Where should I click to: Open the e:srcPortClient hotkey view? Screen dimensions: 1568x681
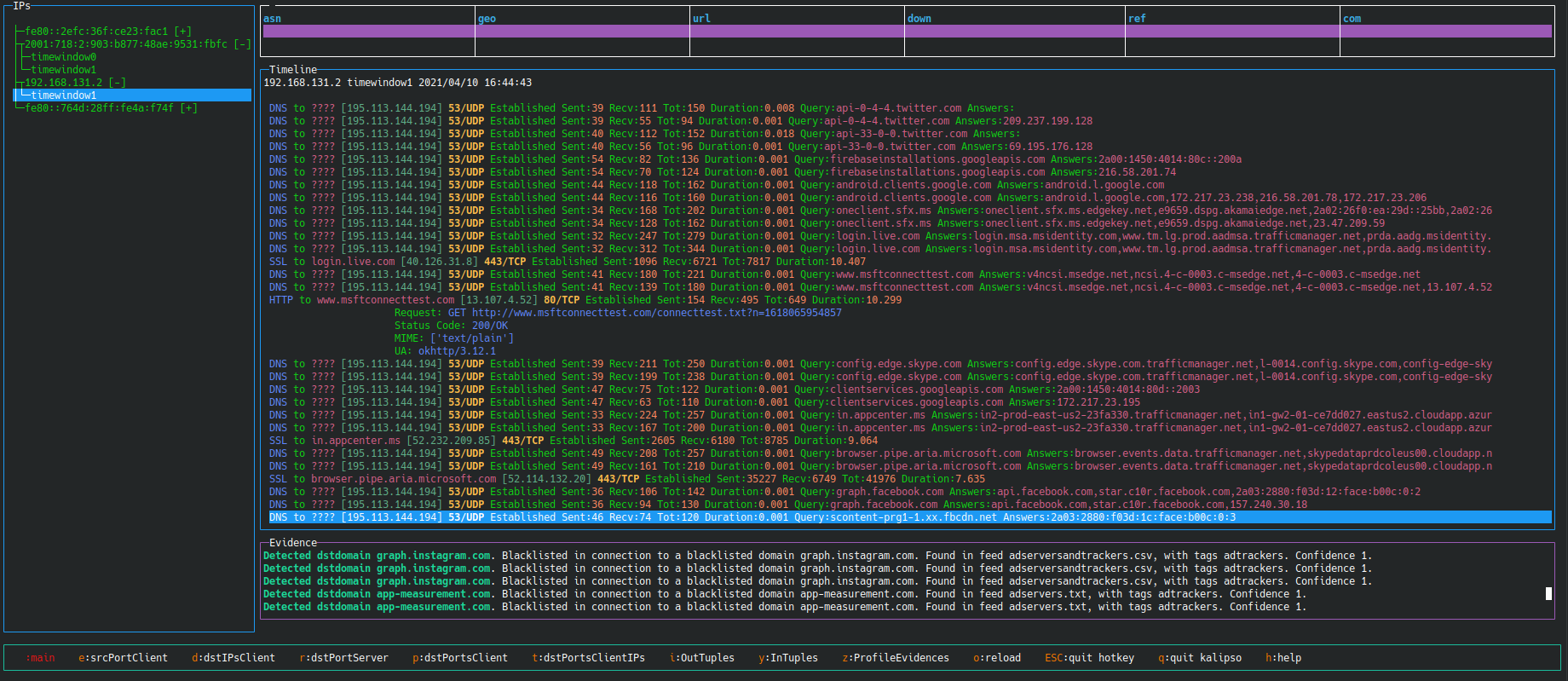tap(123, 658)
